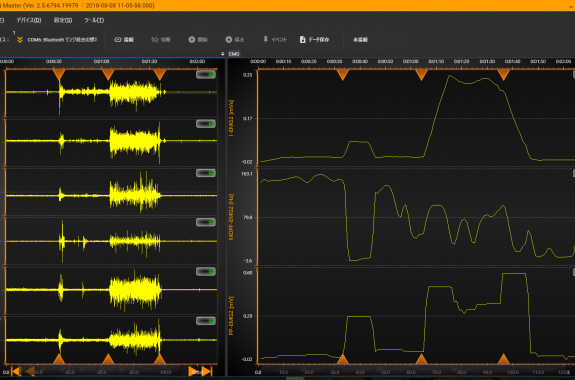This screenshot has width=575, height=380.
Task: Open the COM6 Bluetooth device dropdown
Action: (62, 40)
